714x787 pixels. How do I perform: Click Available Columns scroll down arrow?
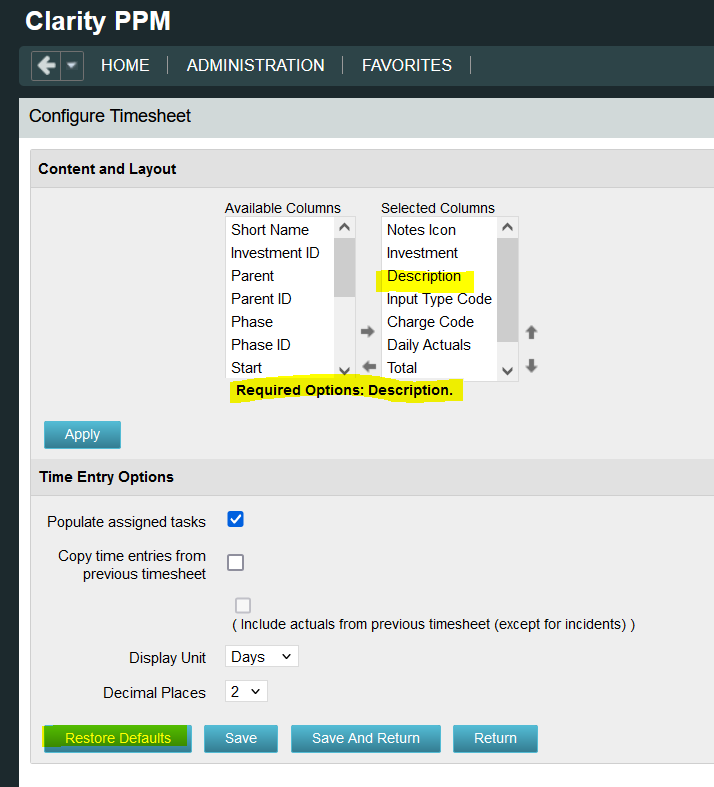click(x=344, y=370)
